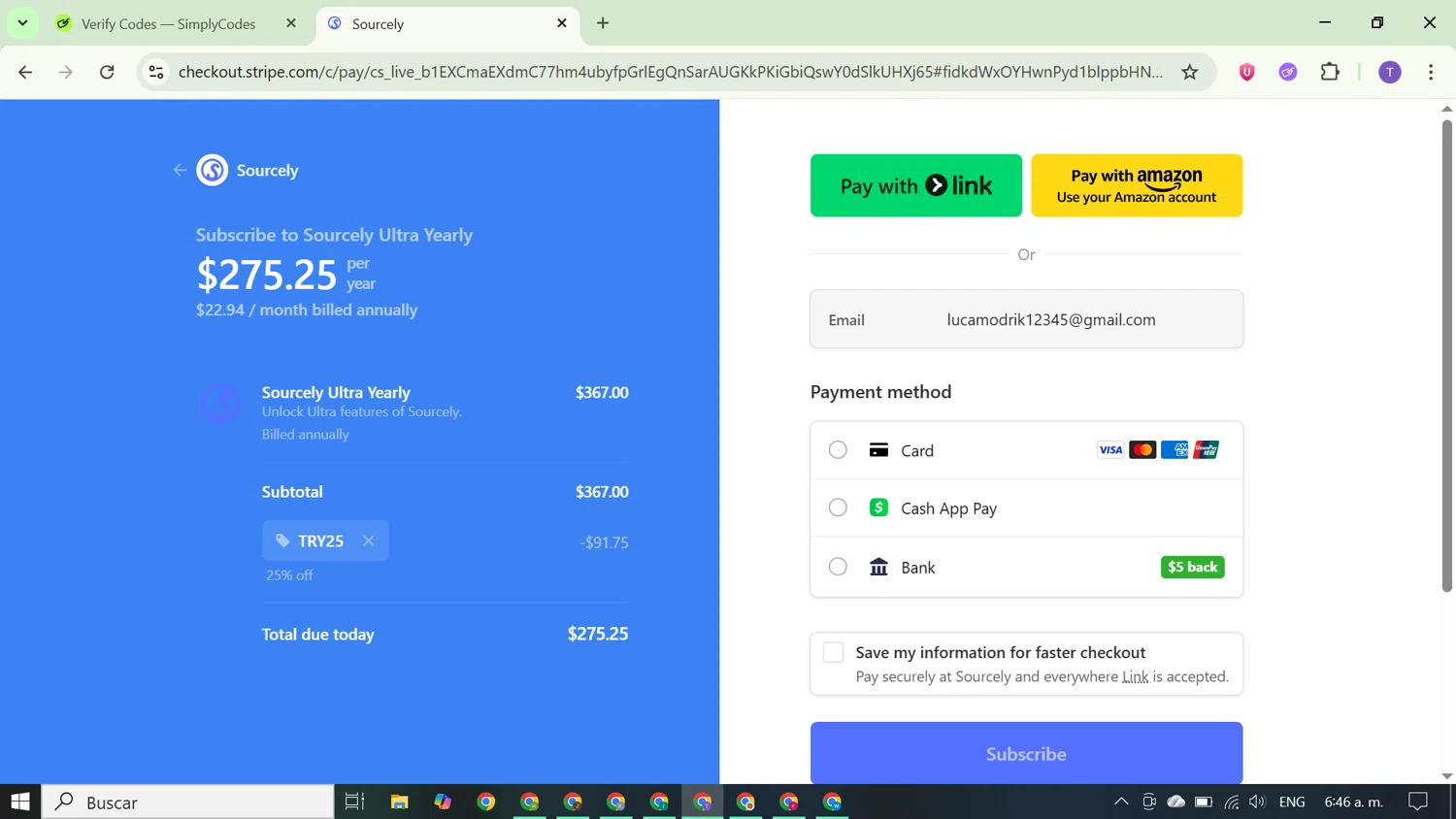Click the Buscar taskbar search box
The image size is (1456, 819).
pyautogui.click(x=188, y=802)
